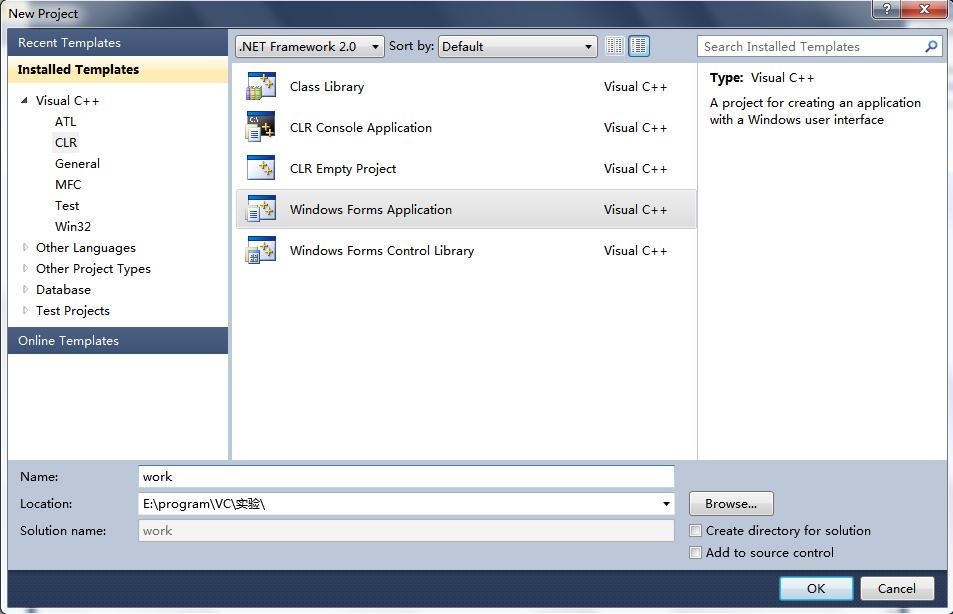This screenshot has height=614, width=953.
Task: Expand the Other Project Types node
Action: [25, 268]
